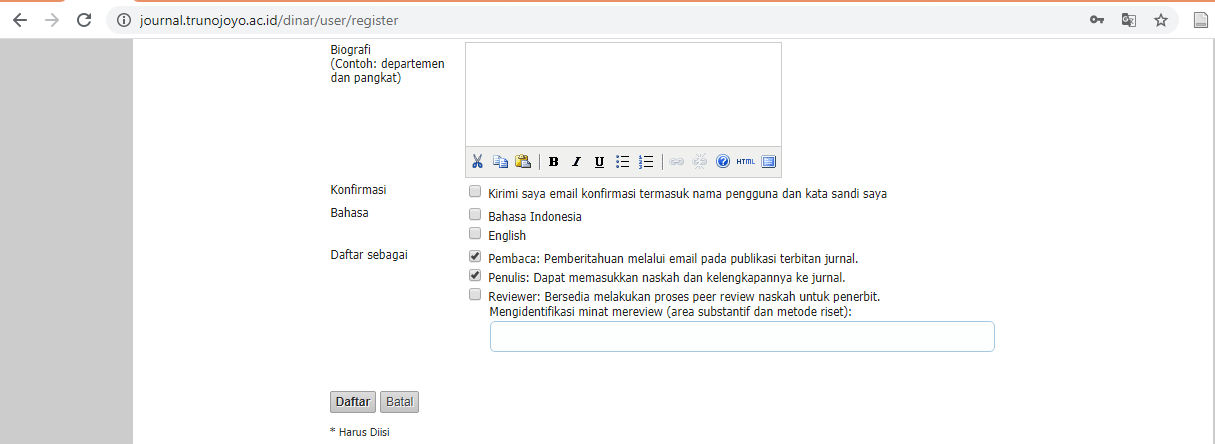Toggle underline formatting in biography editor

click(x=599, y=162)
